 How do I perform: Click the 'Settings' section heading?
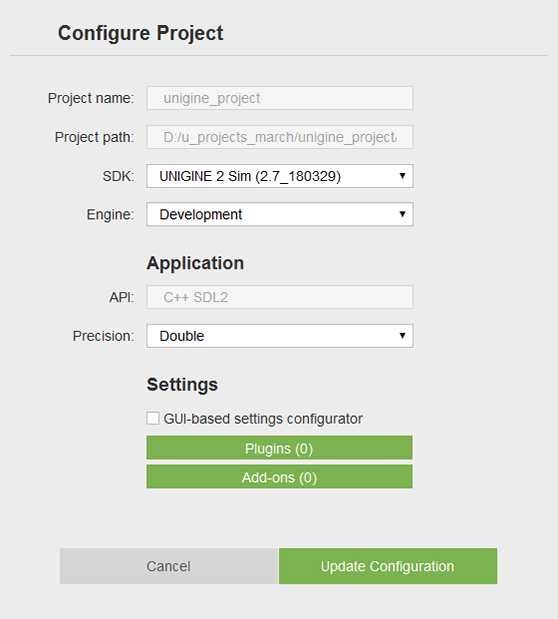(x=182, y=385)
